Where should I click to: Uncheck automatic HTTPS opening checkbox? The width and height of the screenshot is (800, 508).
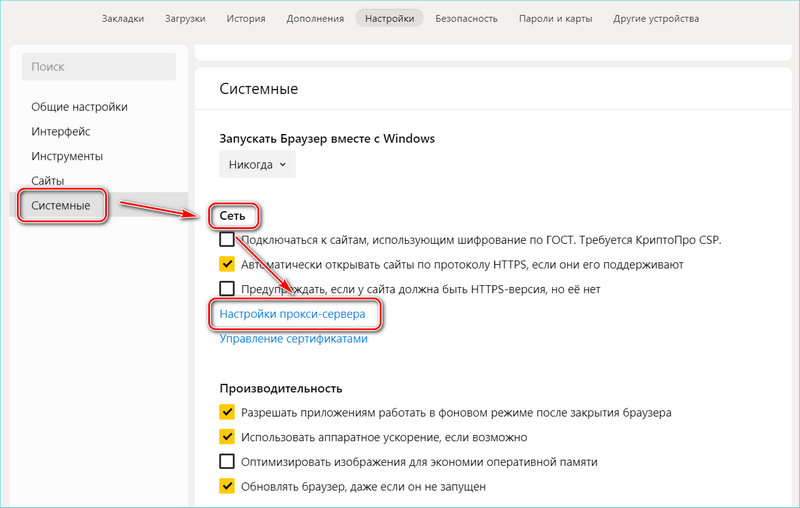pos(227,265)
